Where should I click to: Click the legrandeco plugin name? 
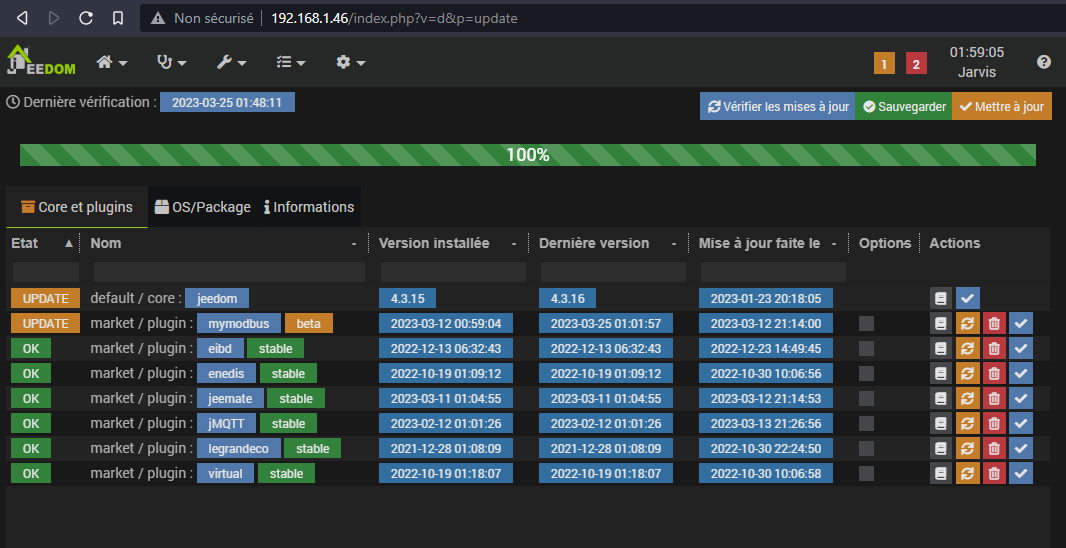pos(239,449)
